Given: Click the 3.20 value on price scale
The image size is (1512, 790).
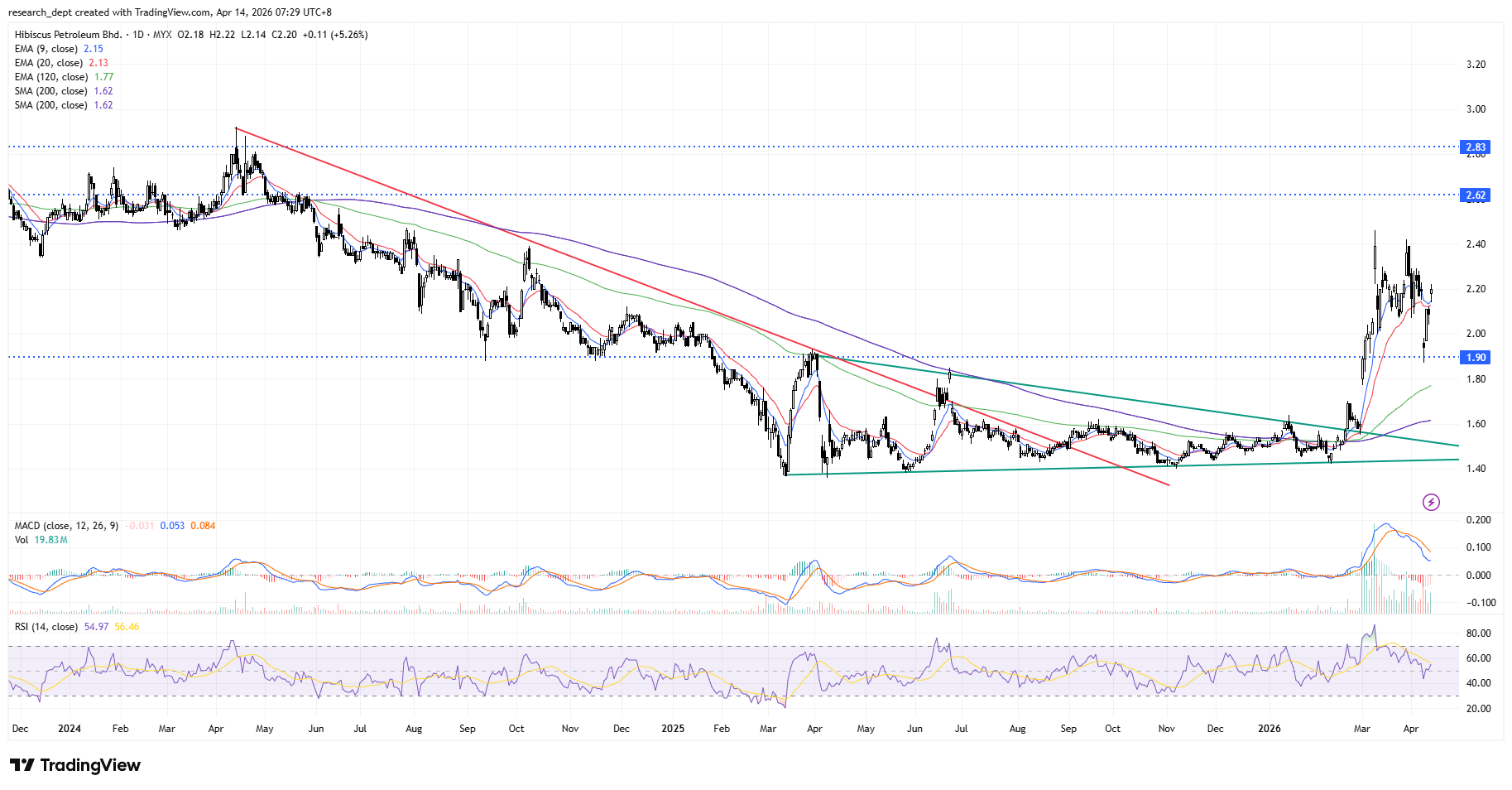Looking at the screenshot, I should pyautogui.click(x=1476, y=65).
